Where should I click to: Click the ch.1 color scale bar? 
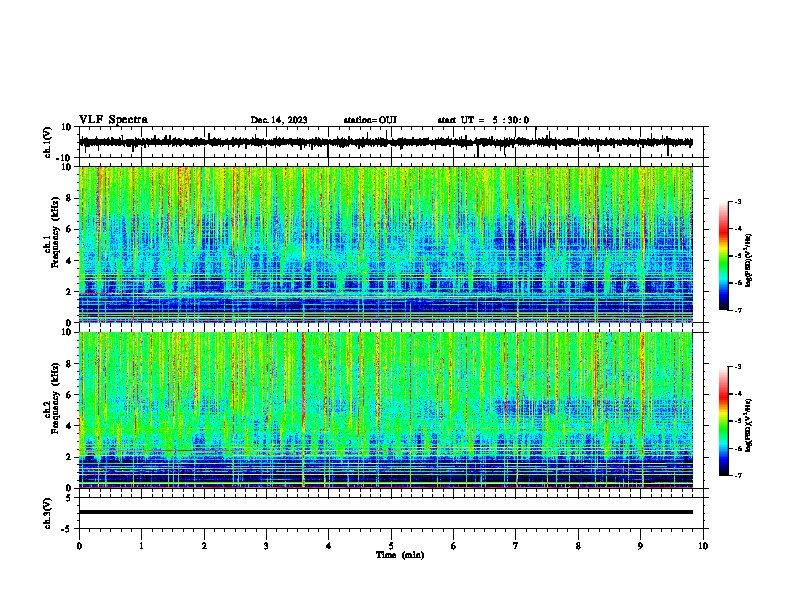(x=723, y=256)
